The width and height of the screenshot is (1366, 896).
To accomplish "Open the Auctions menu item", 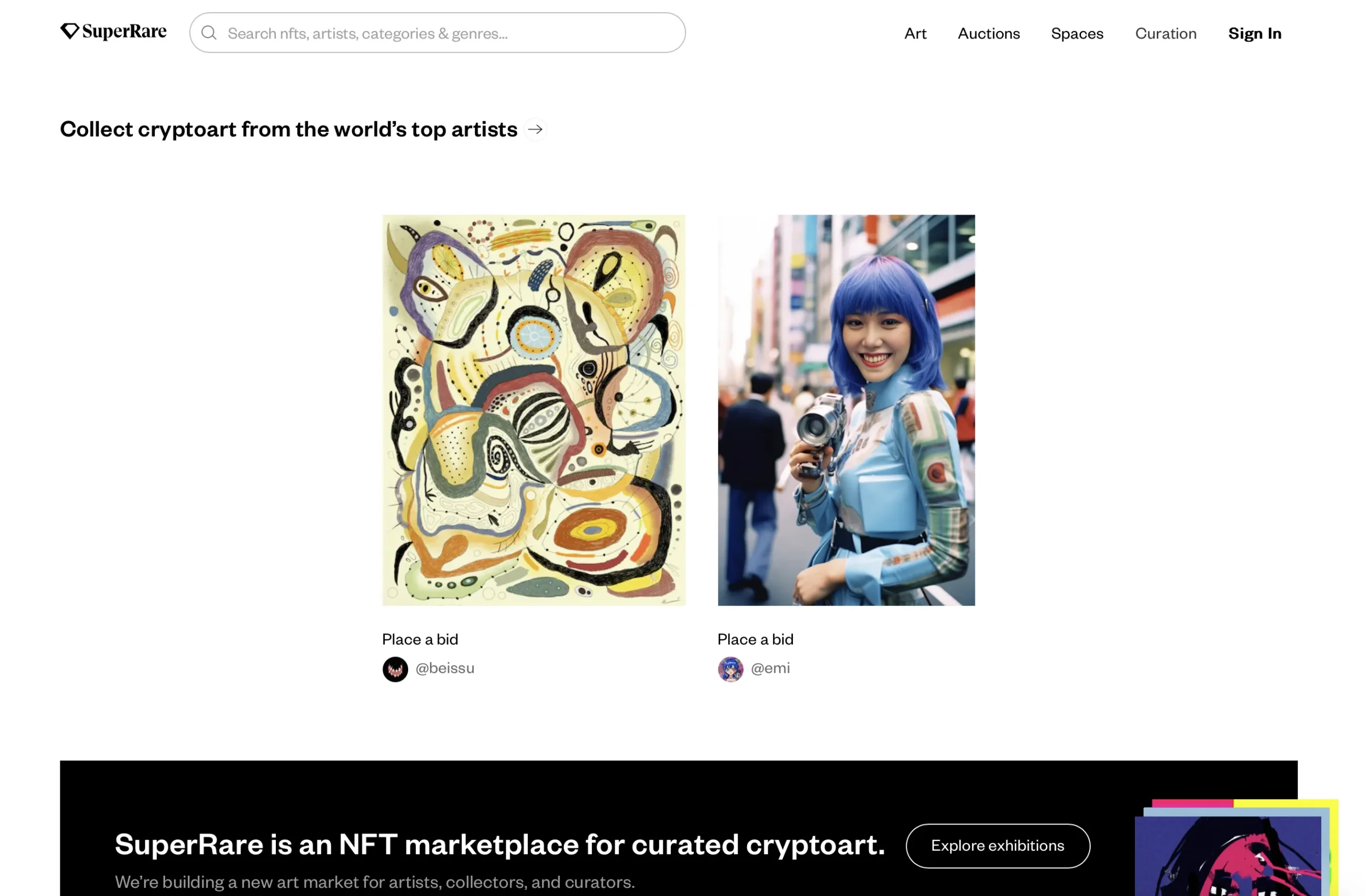I will click(988, 33).
